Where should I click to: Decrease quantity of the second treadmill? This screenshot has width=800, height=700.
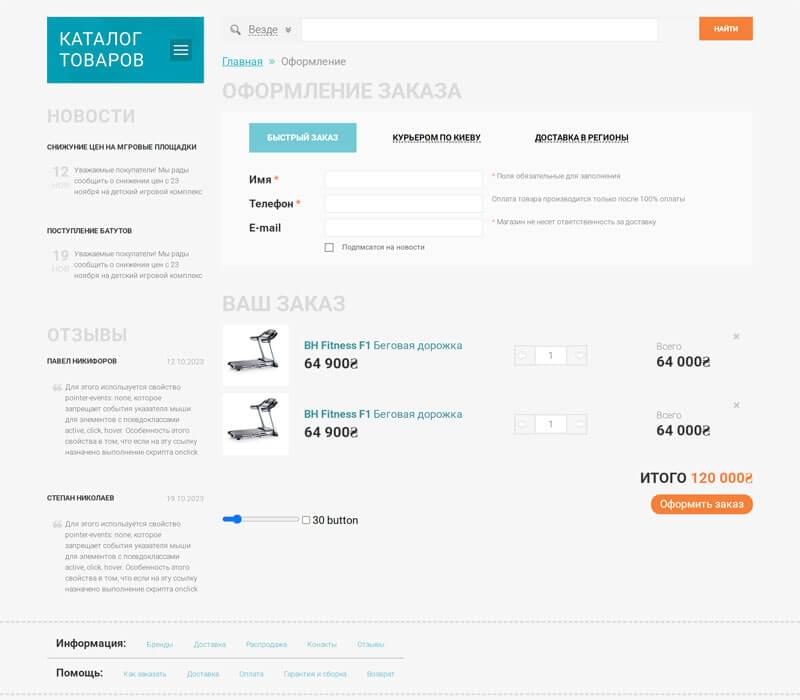(524, 424)
